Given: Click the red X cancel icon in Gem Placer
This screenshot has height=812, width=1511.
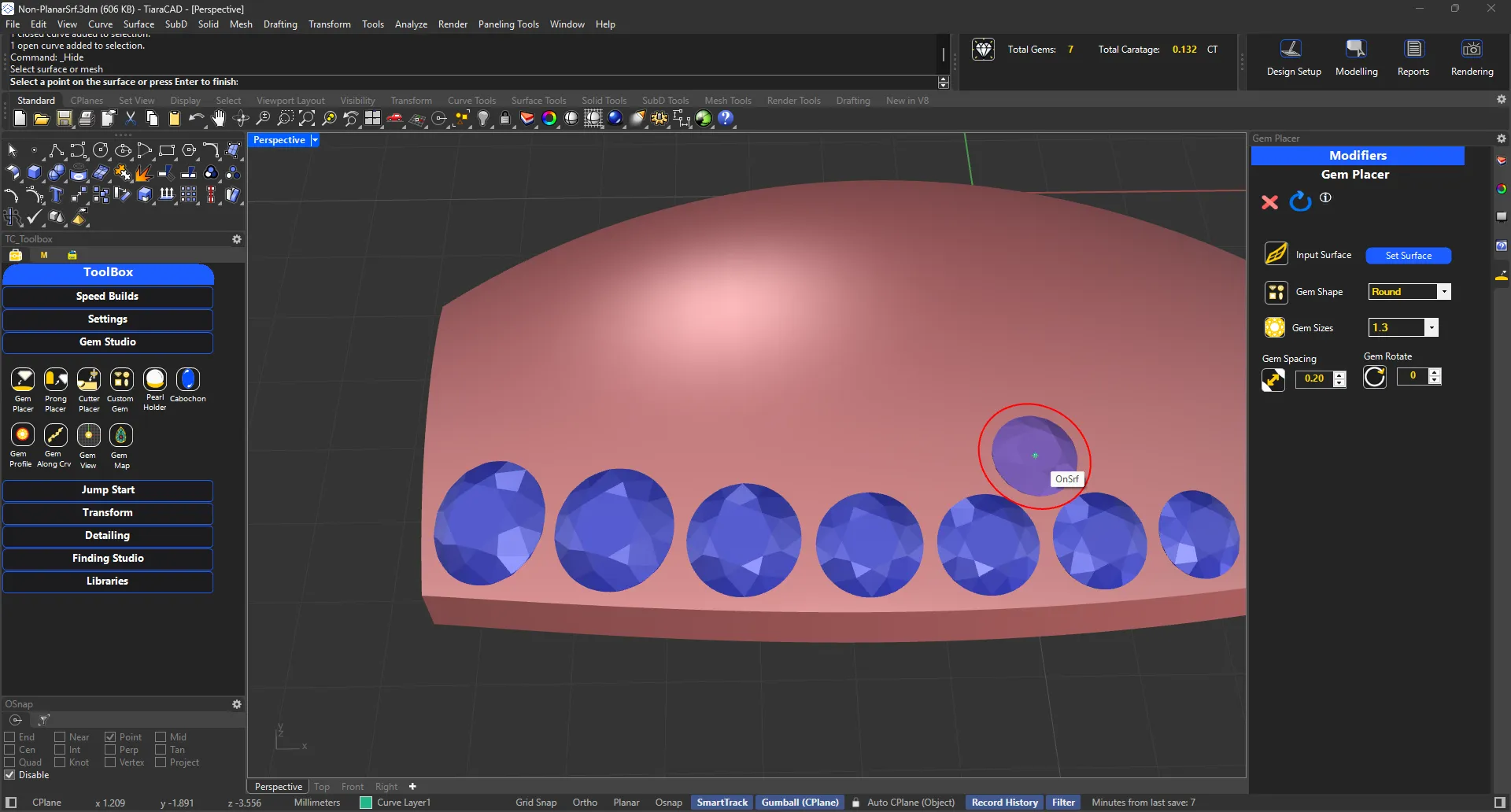Looking at the screenshot, I should 1269,202.
